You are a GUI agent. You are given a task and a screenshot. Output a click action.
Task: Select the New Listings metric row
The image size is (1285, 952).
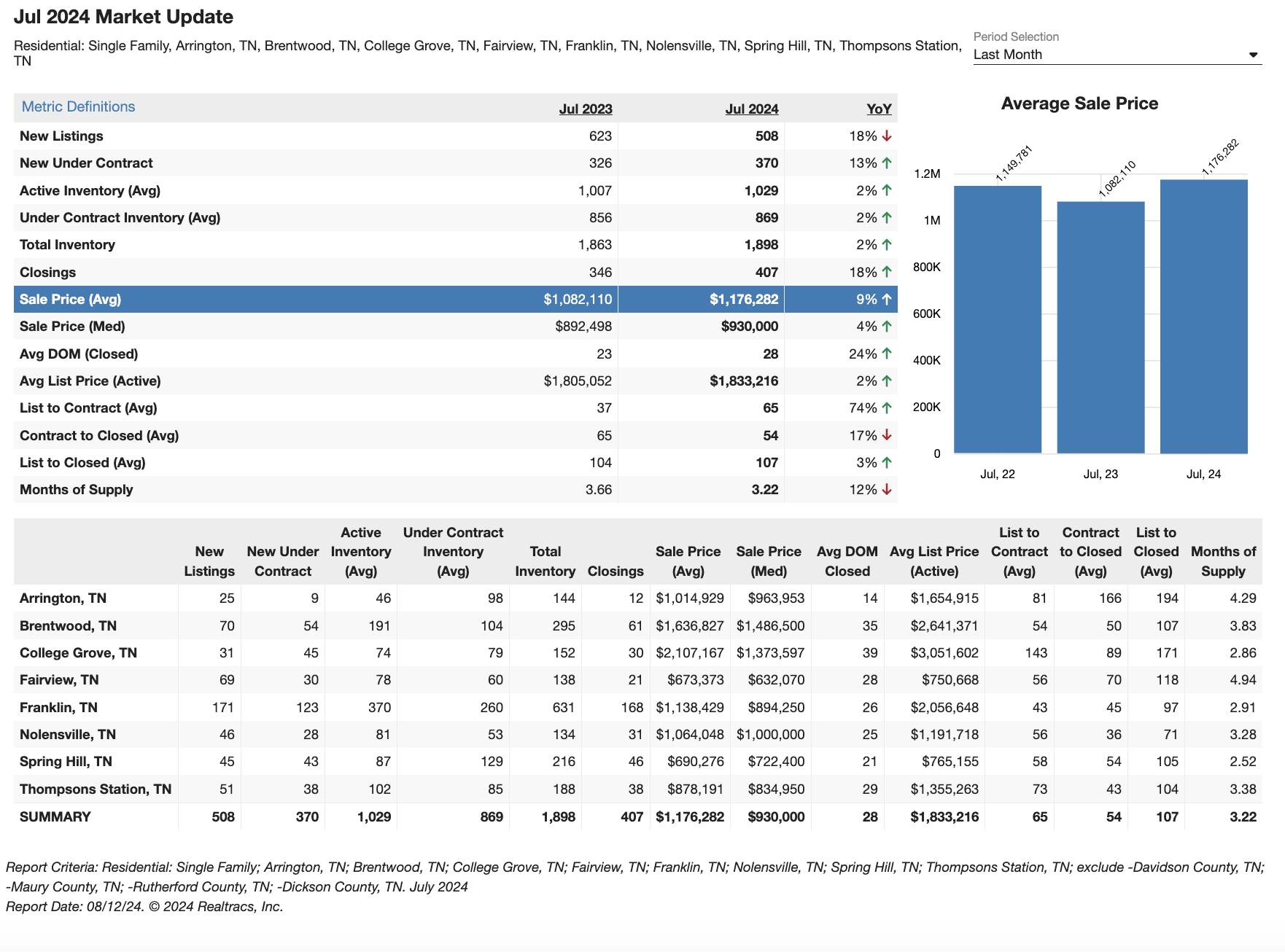coord(456,136)
